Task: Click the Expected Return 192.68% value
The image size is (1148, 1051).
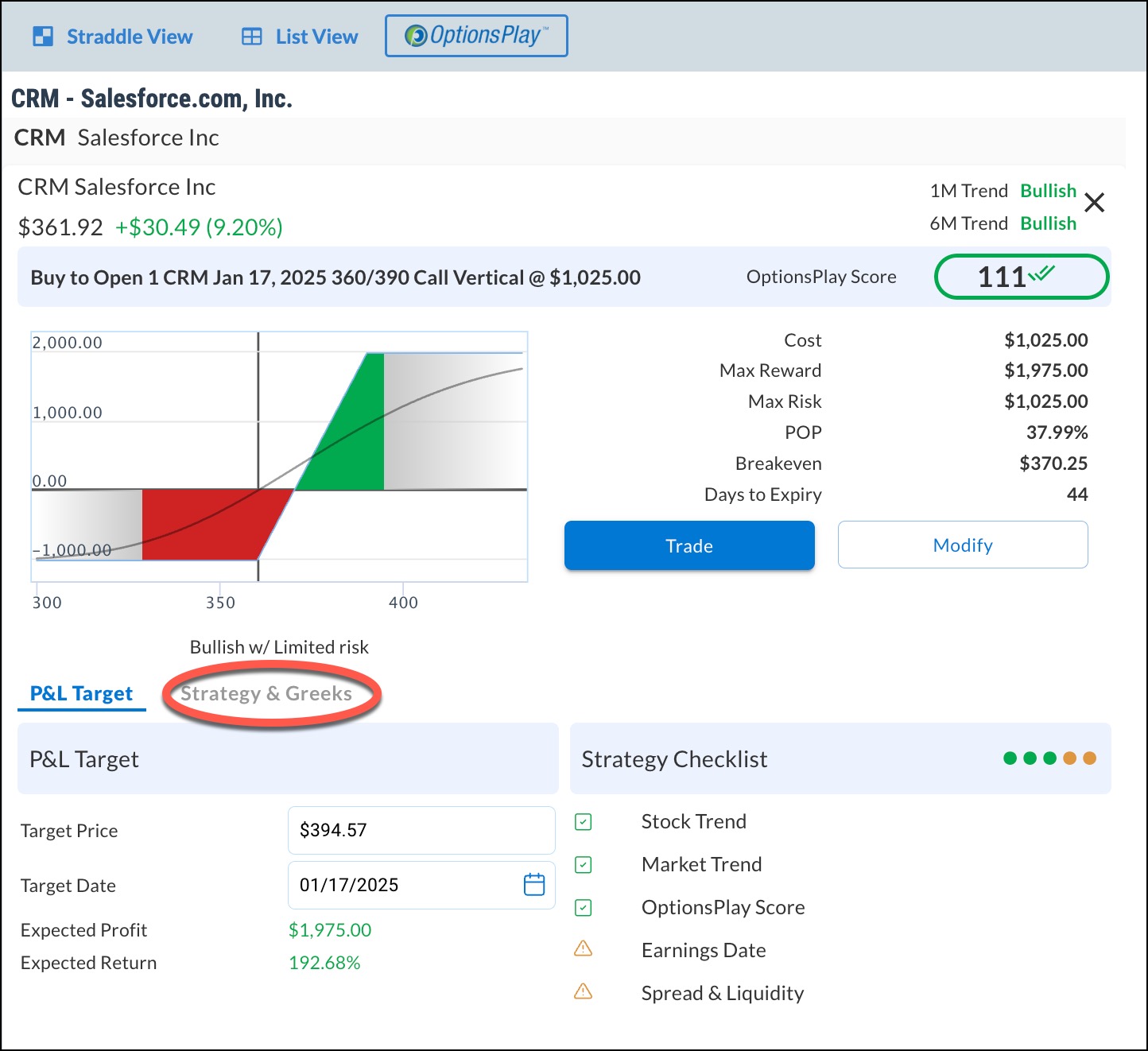Action: coord(324,963)
